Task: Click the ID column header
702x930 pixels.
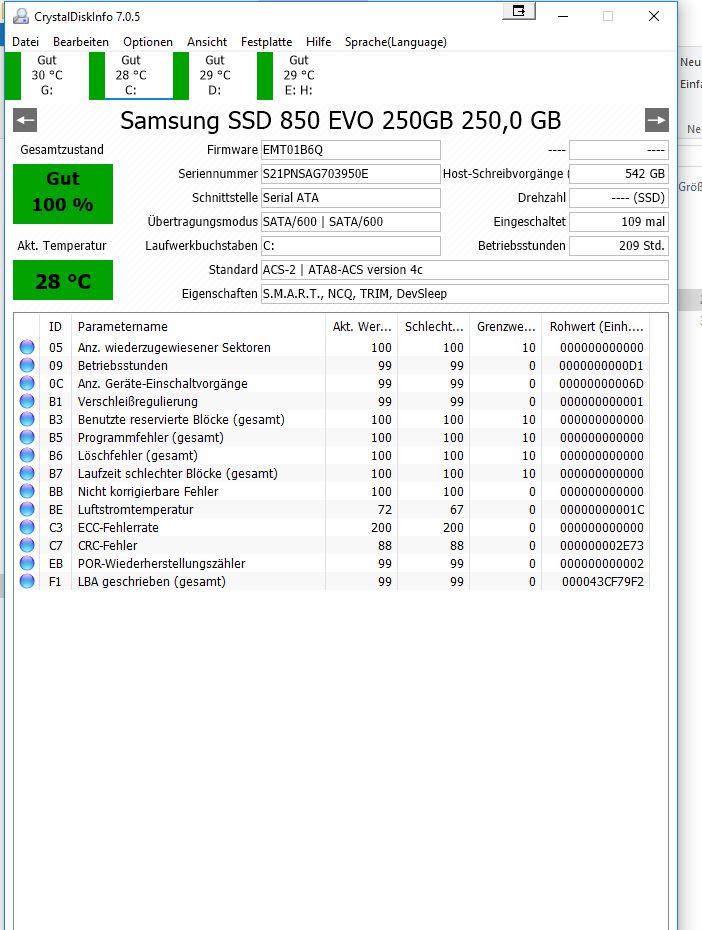Action: point(55,327)
